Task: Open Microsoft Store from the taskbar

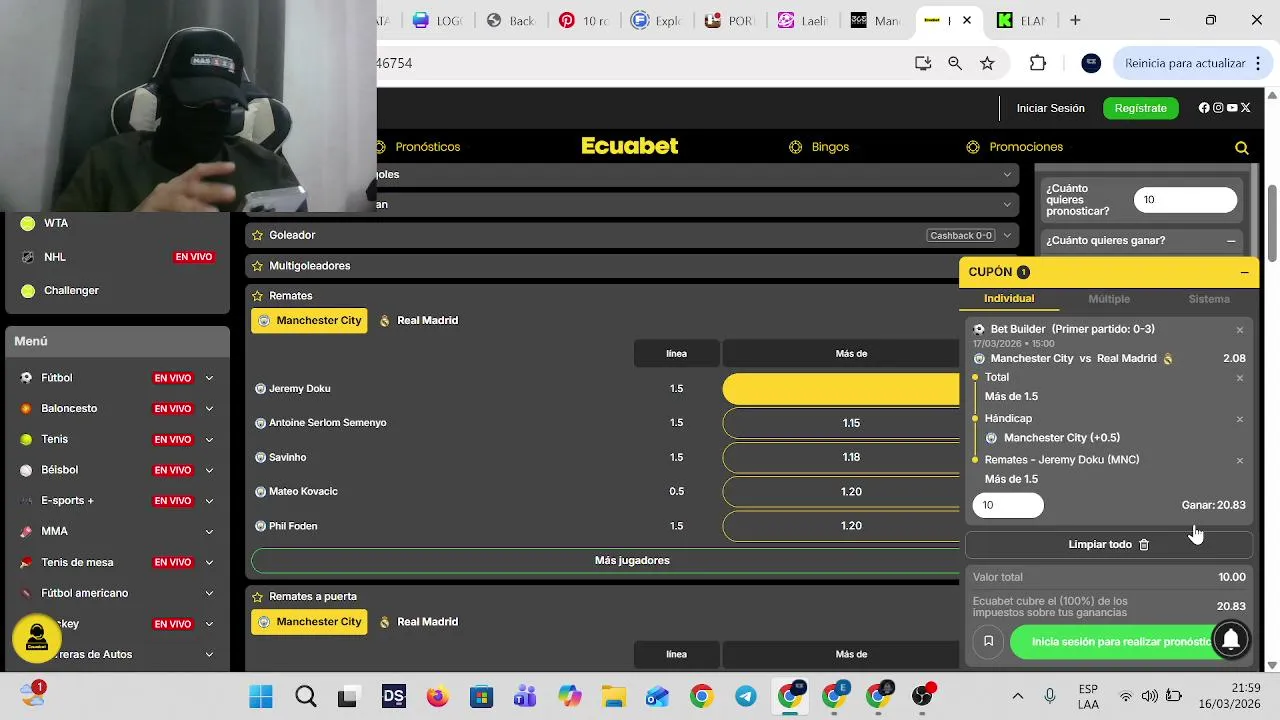Action: tap(481, 697)
